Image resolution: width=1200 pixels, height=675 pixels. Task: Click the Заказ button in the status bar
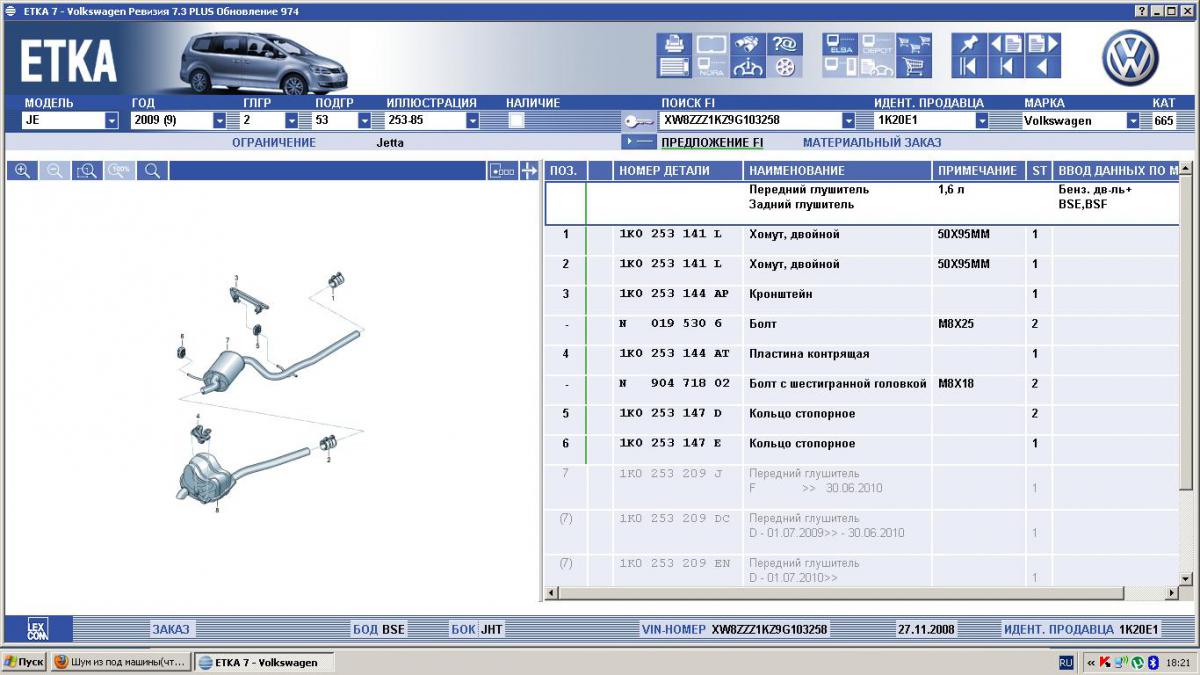170,629
